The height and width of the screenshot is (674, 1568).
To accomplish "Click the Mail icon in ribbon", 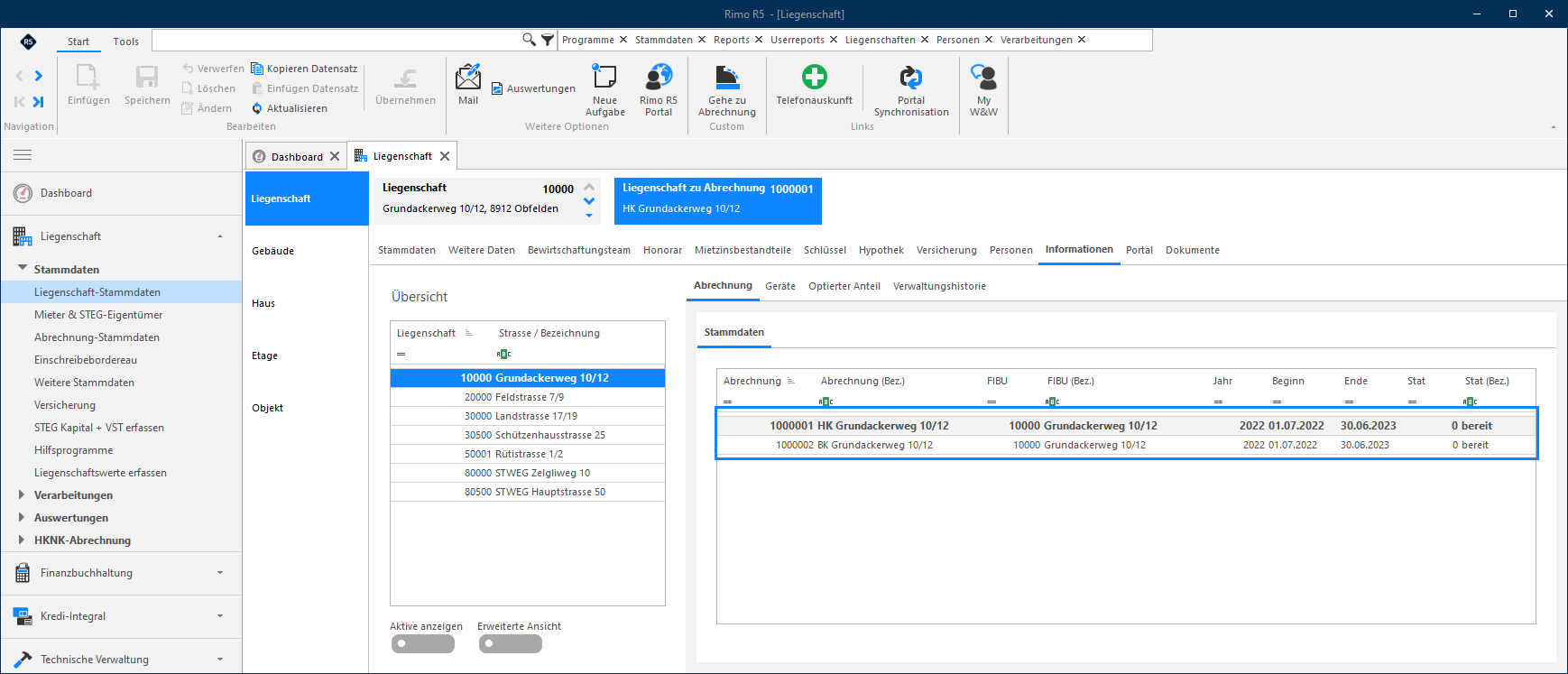I will [468, 78].
